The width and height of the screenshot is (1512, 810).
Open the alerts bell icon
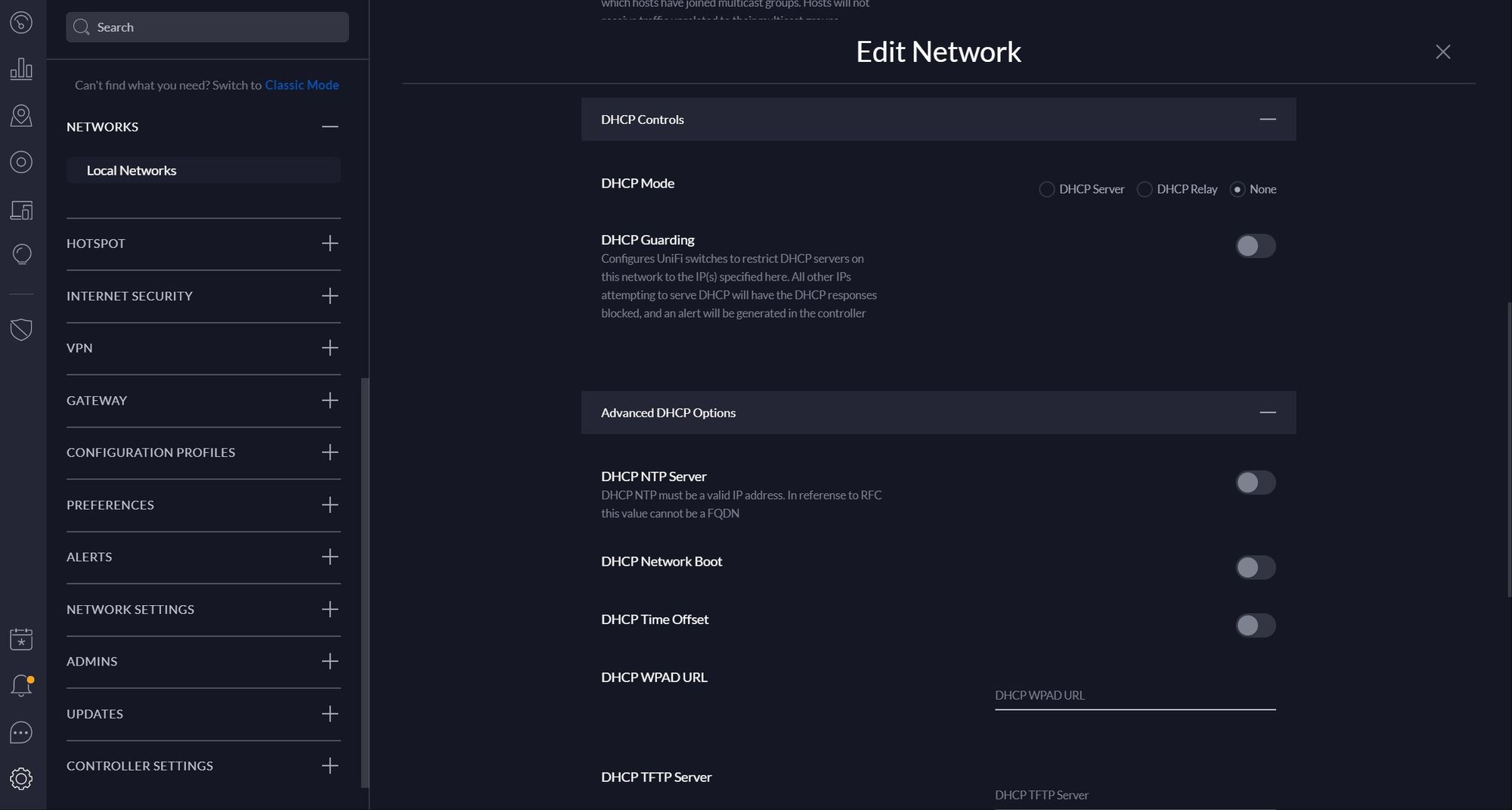point(21,686)
